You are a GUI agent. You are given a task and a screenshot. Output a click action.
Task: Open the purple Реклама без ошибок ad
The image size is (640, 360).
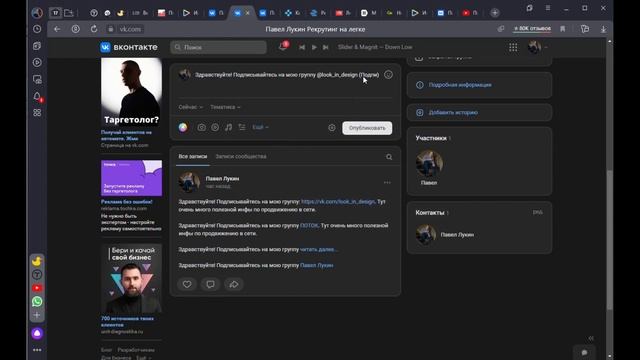point(131,178)
